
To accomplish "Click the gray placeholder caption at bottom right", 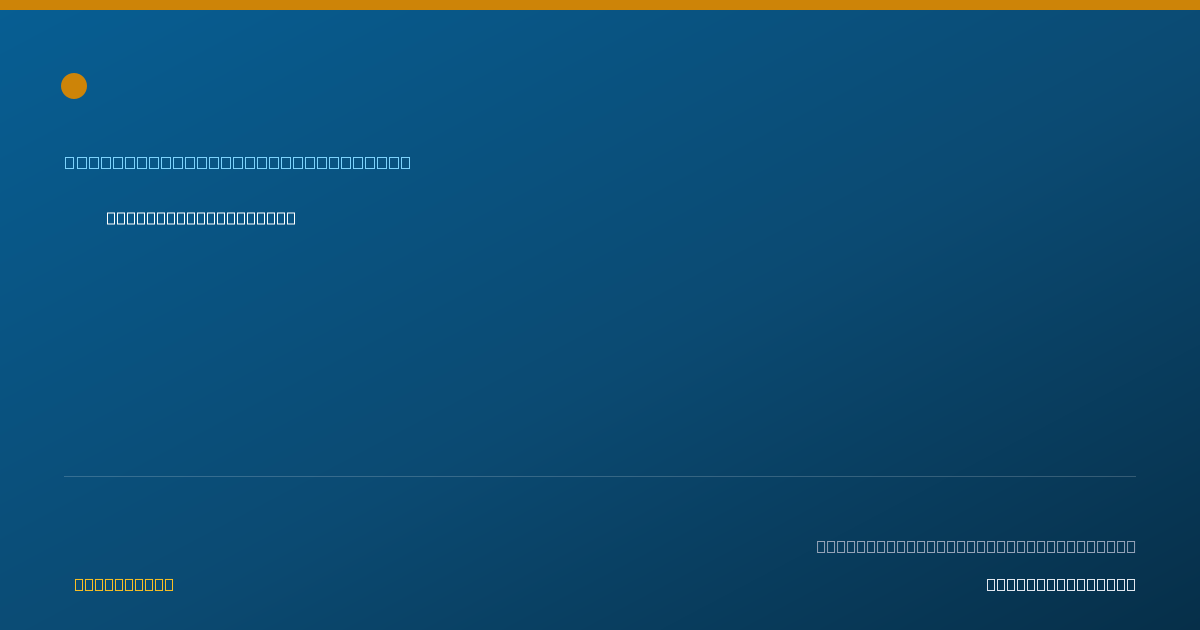I will point(976,546).
